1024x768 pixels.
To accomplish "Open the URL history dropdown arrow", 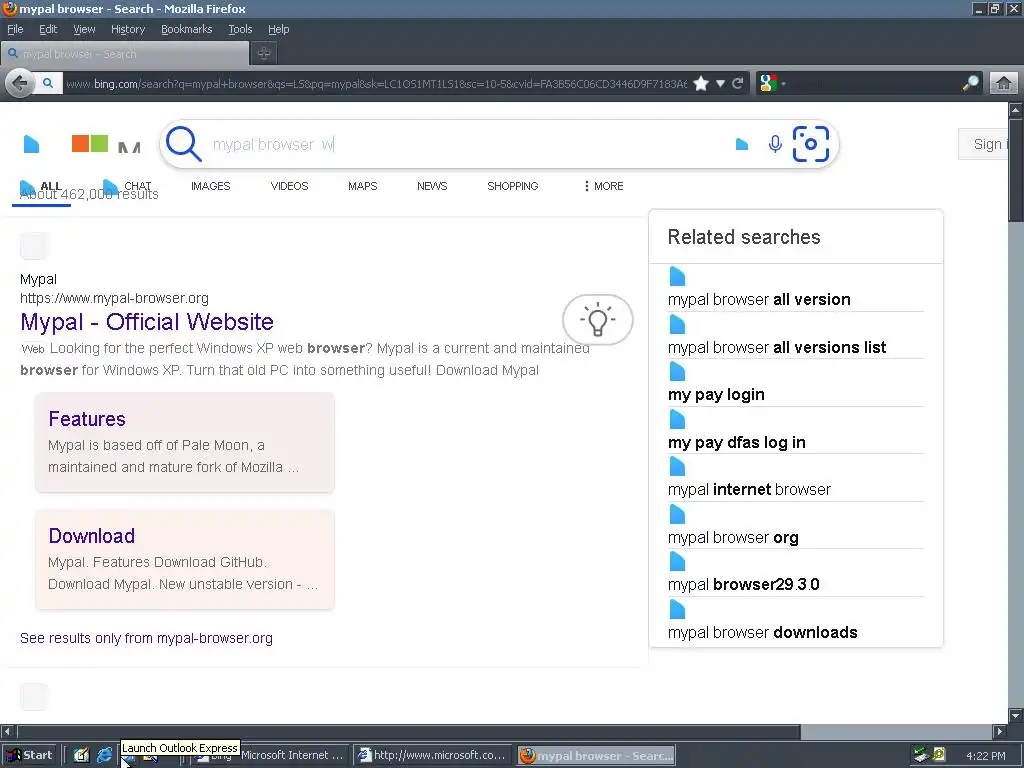I will point(720,84).
